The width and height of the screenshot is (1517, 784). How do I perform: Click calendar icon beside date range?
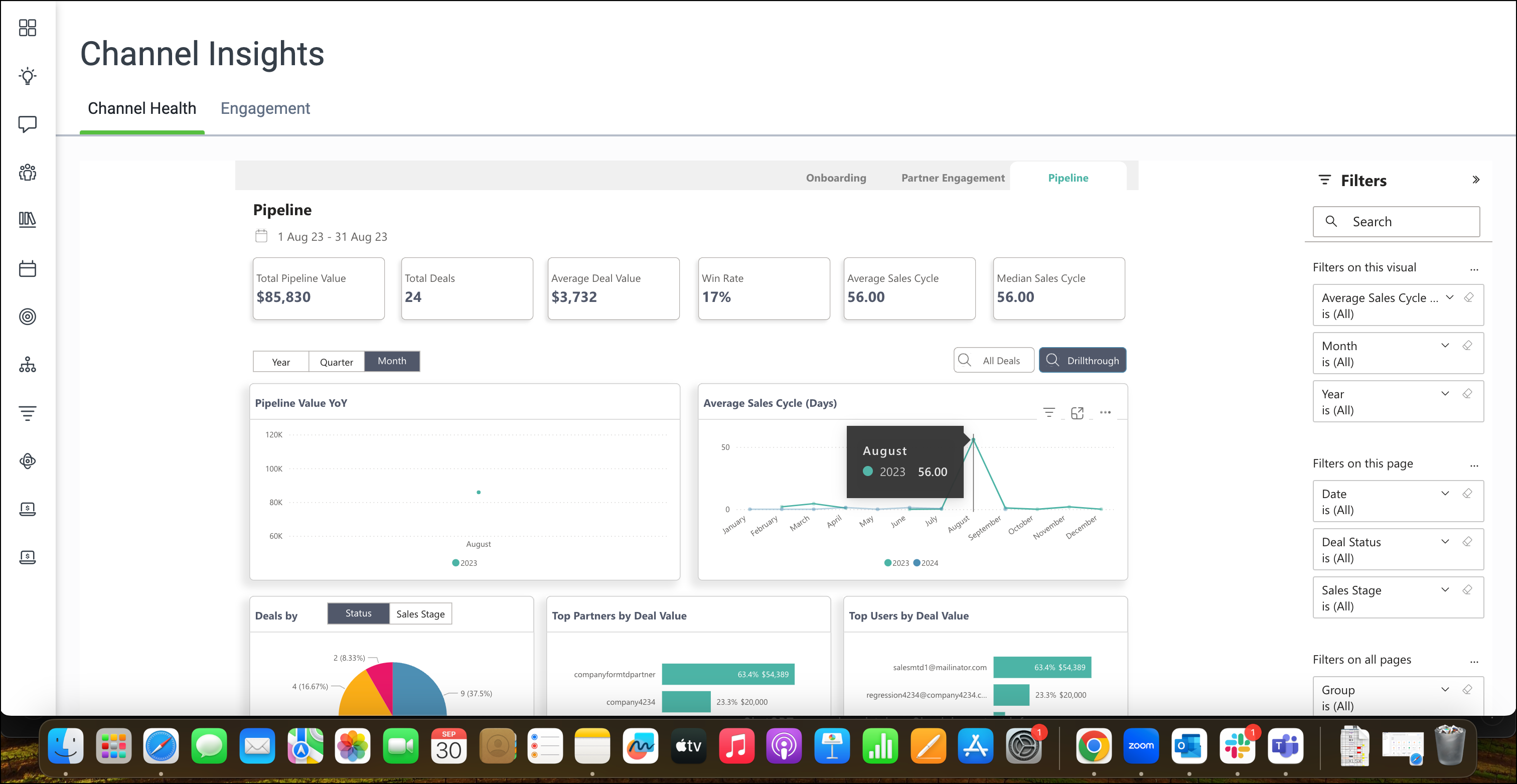261,236
